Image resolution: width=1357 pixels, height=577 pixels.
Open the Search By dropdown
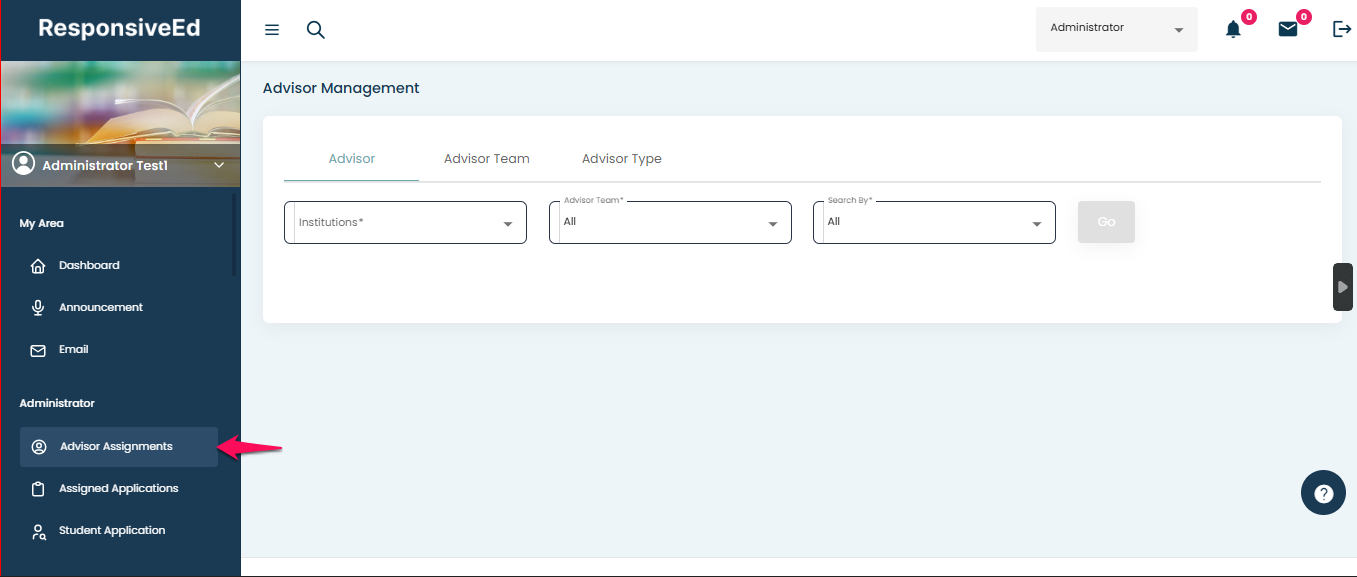click(x=934, y=223)
